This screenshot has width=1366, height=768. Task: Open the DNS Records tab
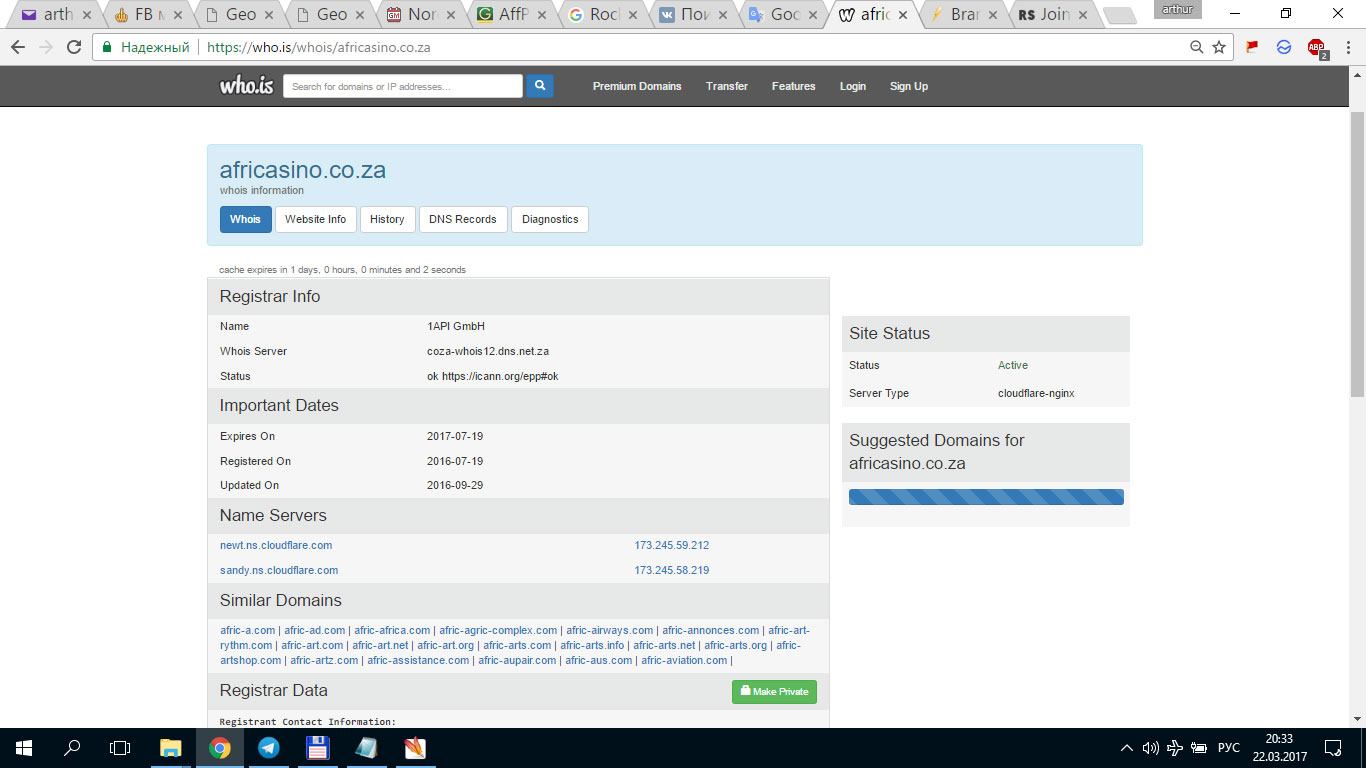point(463,219)
